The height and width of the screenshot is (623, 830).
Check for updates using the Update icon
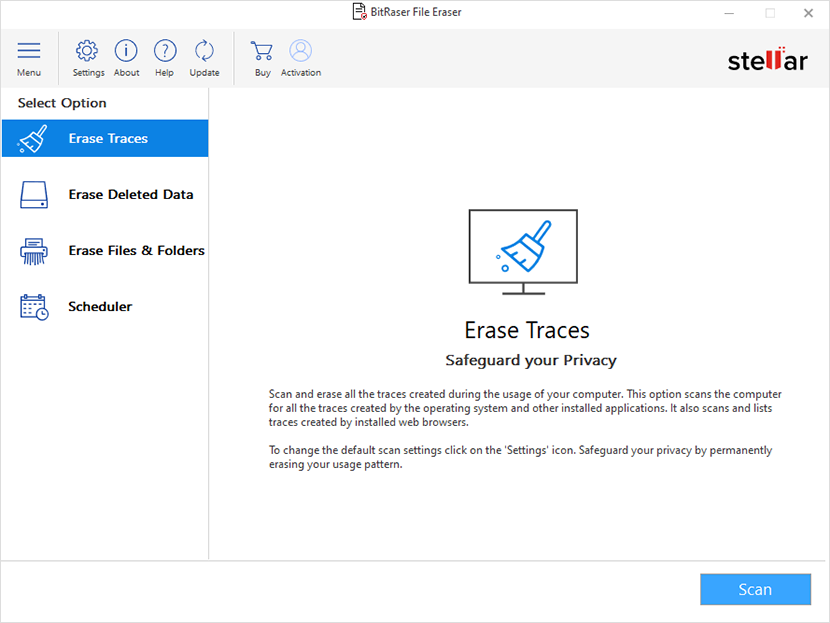click(x=204, y=57)
